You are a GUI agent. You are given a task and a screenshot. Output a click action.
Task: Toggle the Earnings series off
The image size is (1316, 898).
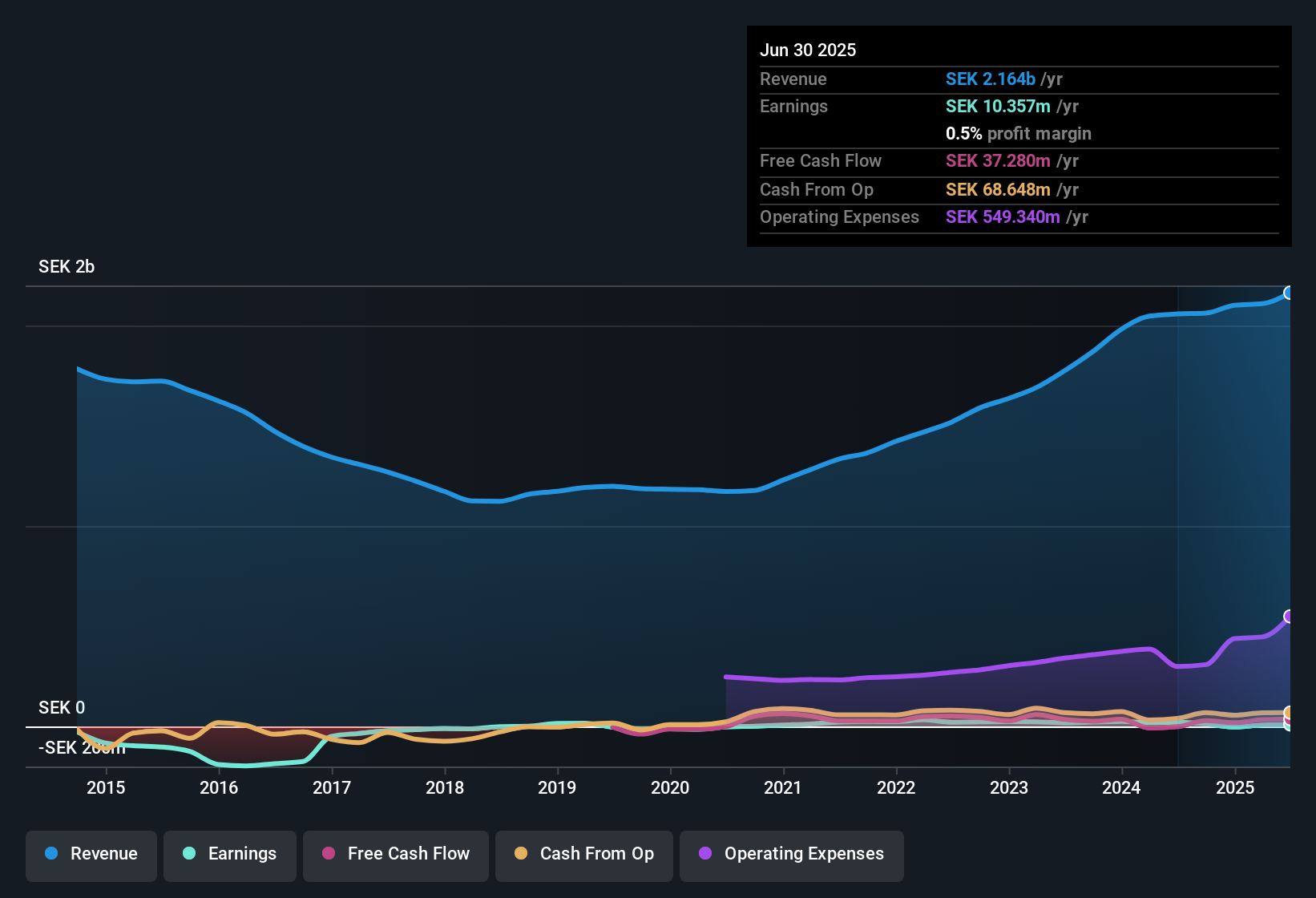click(230, 855)
